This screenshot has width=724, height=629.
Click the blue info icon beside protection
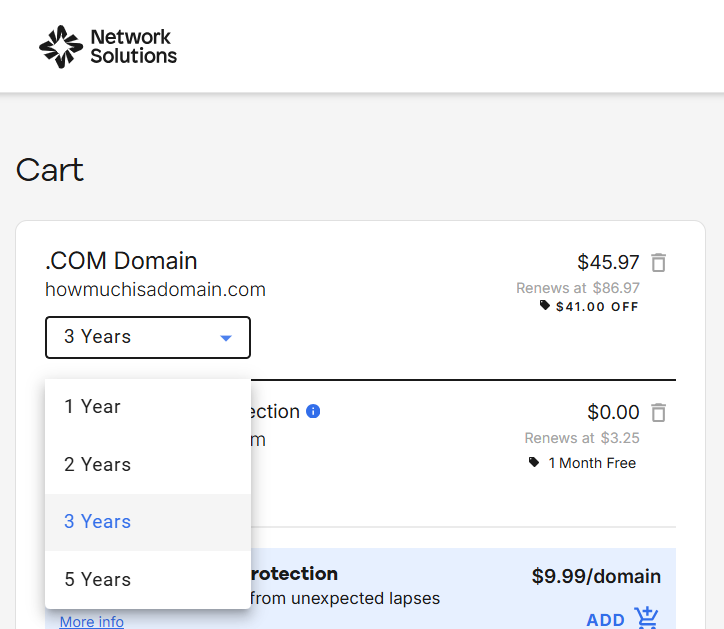click(x=313, y=411)
